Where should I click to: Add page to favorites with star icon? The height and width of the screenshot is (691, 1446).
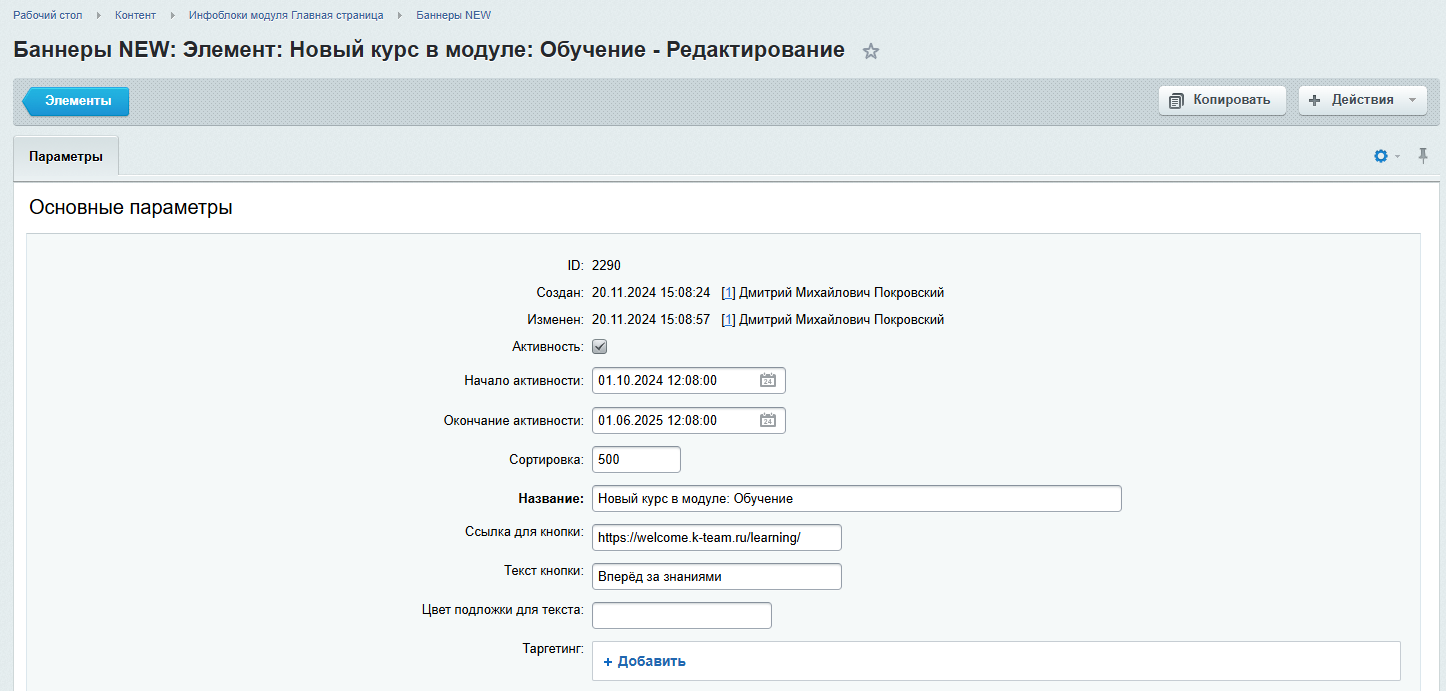pos(871,51)
